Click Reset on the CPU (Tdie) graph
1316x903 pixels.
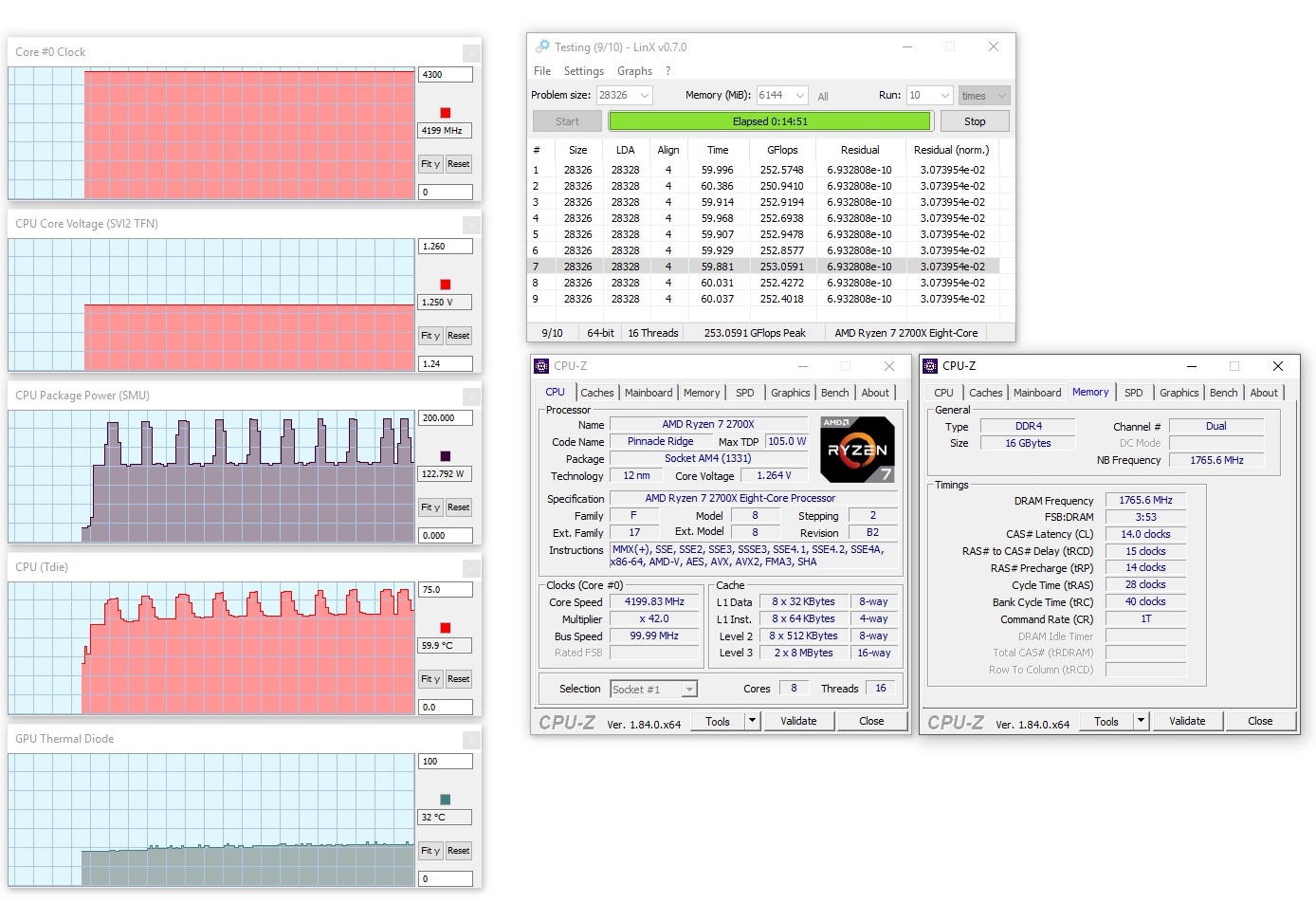[459, 679]
